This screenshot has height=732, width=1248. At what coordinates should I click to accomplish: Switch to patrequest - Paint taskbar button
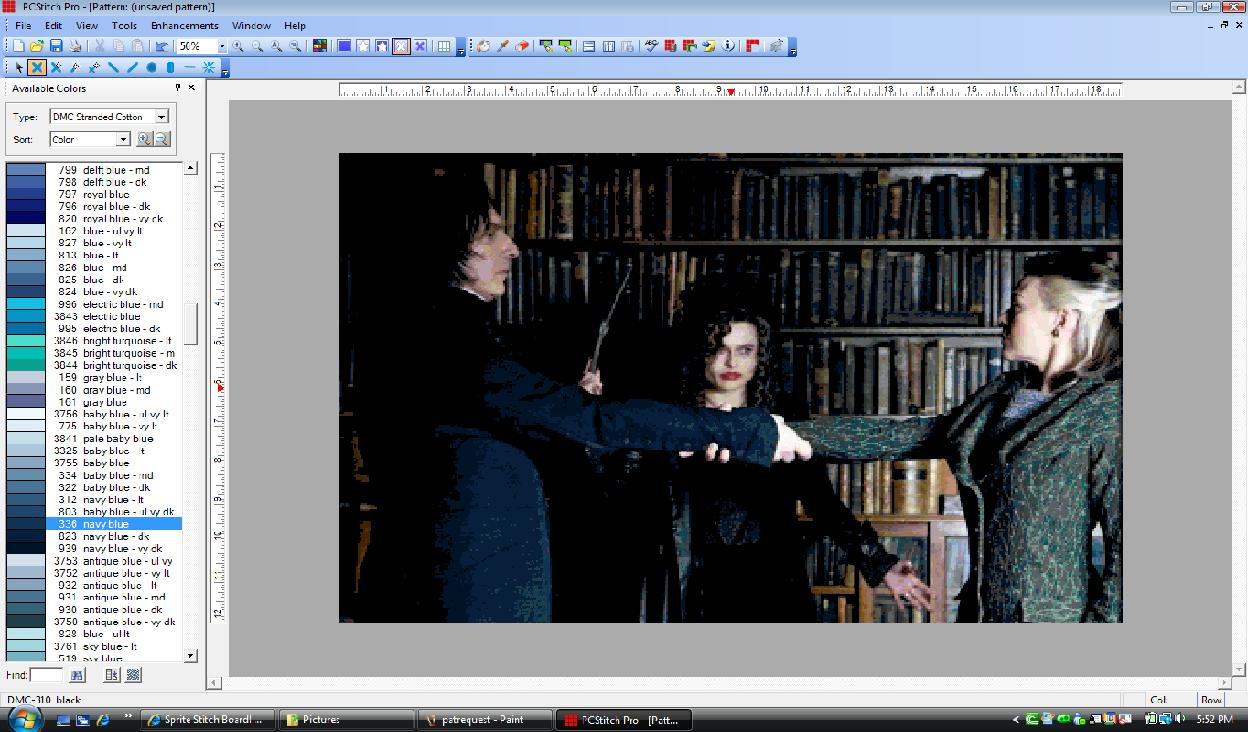pyautogui.click(x=484, y=719)
